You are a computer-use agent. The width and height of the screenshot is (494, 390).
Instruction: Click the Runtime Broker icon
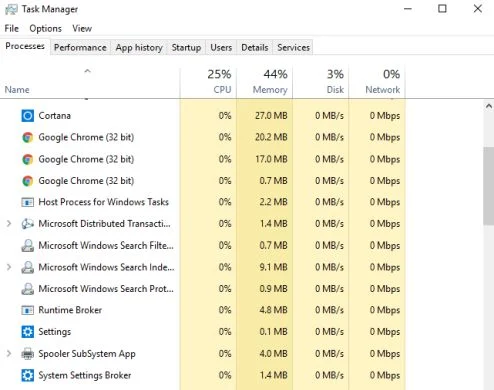coord(27,310)
